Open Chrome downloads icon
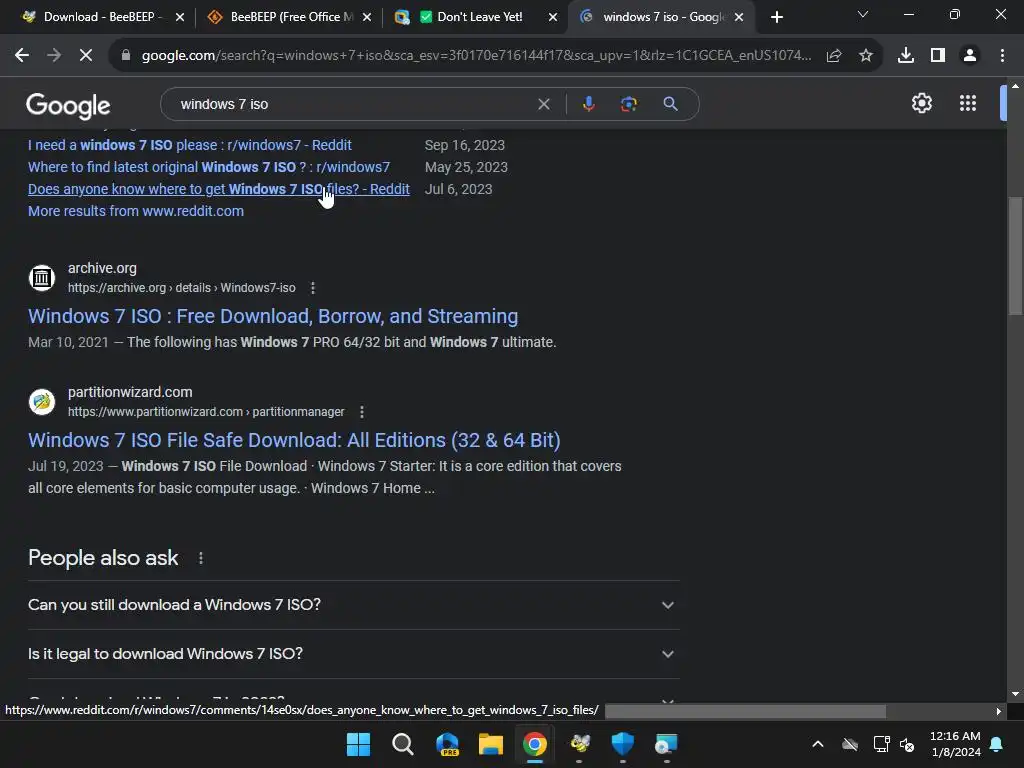The height and width of the screenshot is (768, 1024). tap(905, 56)
